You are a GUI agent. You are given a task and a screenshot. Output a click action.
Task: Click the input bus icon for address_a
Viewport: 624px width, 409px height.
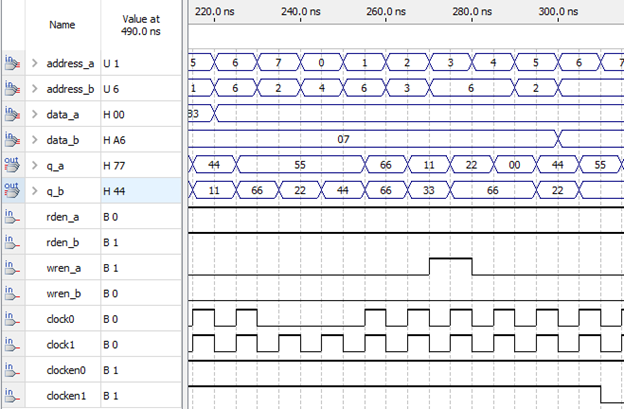pyautogui.click(x=12, y=63)
